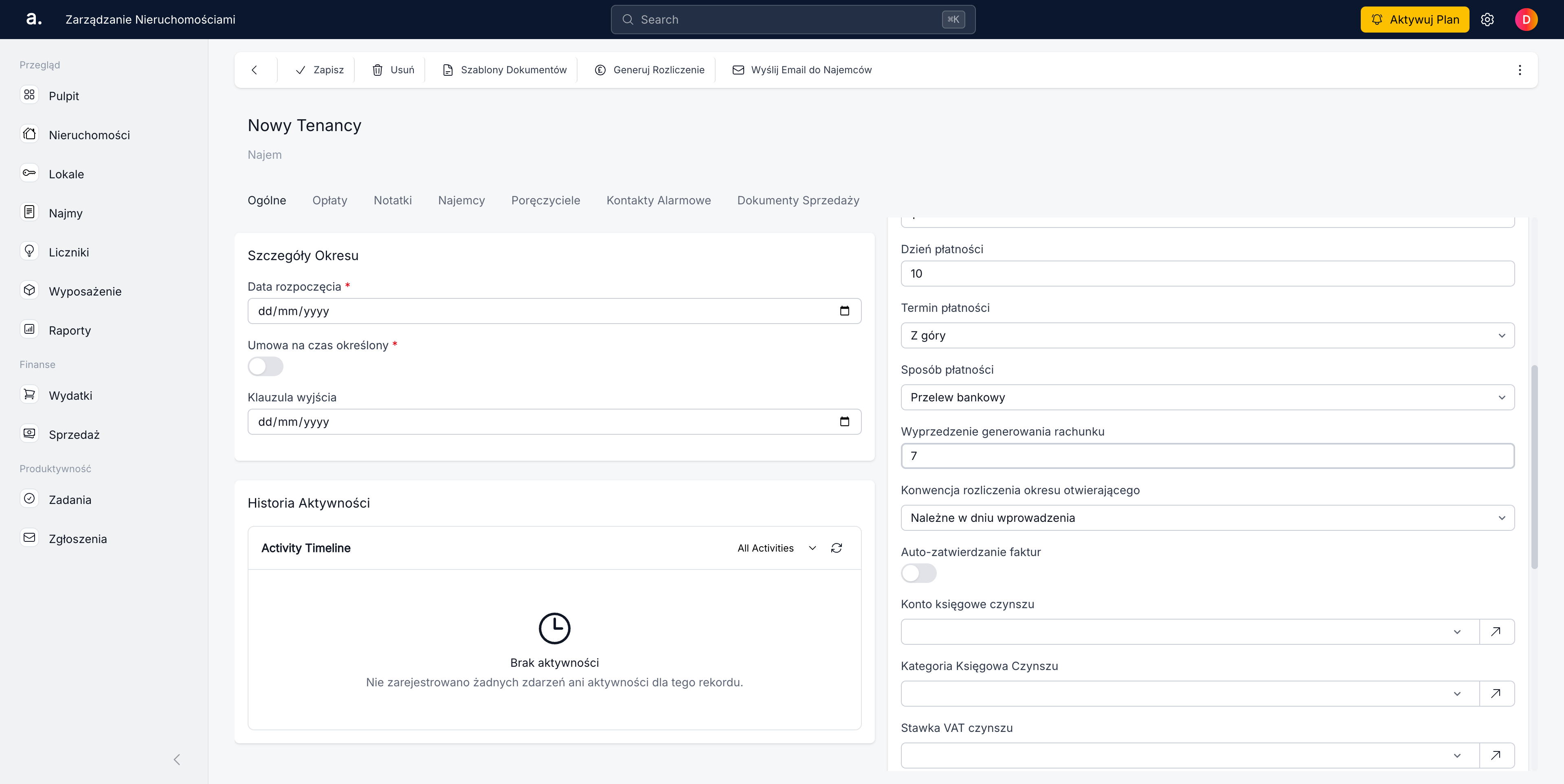1564x784 pixels.
Task: Open linked record for Stawka VAT czynszu
Action: pos(1496,756)
